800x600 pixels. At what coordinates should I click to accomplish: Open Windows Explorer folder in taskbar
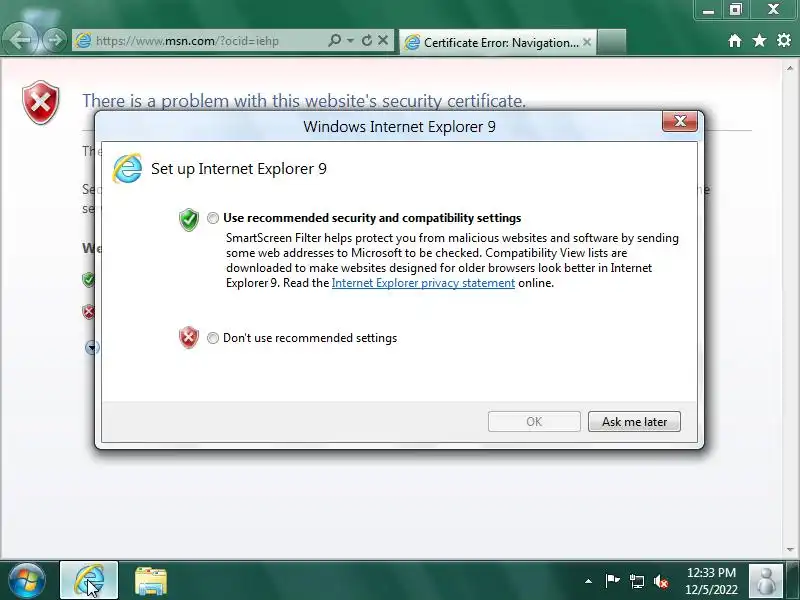[x=151, y=581]
